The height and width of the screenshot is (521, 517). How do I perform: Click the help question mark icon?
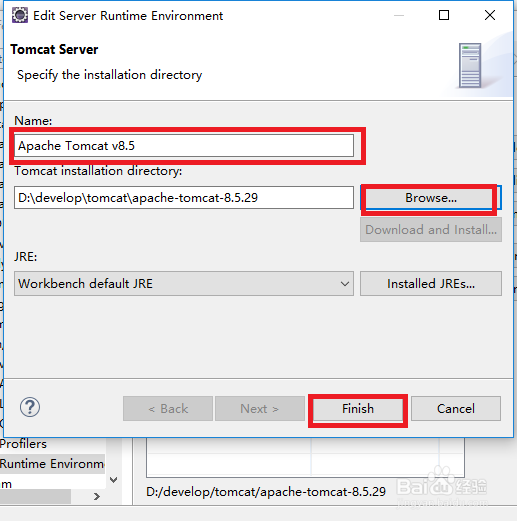point(30,407)
